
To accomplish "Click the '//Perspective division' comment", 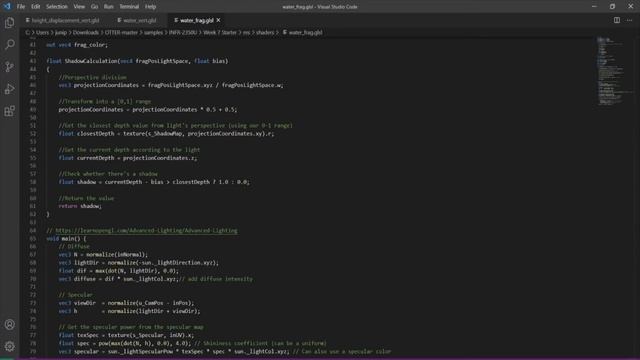I will pyautogui.click(x=92, y=77).
